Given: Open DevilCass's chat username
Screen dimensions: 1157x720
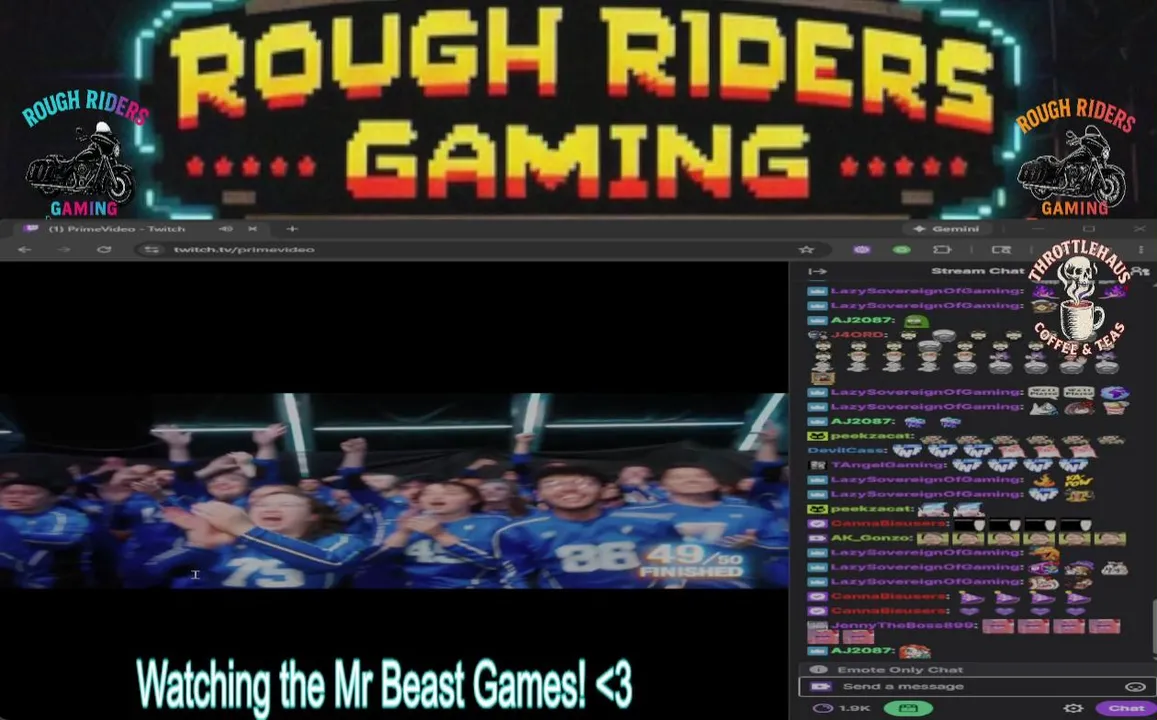Looking at the screenshot, I should point(846,451).
